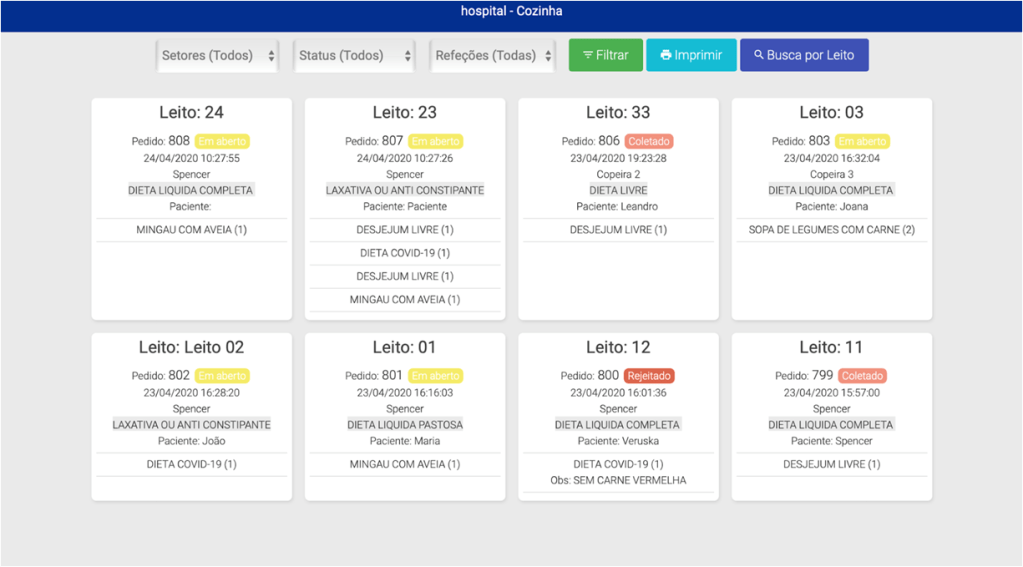The width and height of the screenshot is (1023, 567).
Task: Click the Busca por Leito button label
Action: click(810, 56)
